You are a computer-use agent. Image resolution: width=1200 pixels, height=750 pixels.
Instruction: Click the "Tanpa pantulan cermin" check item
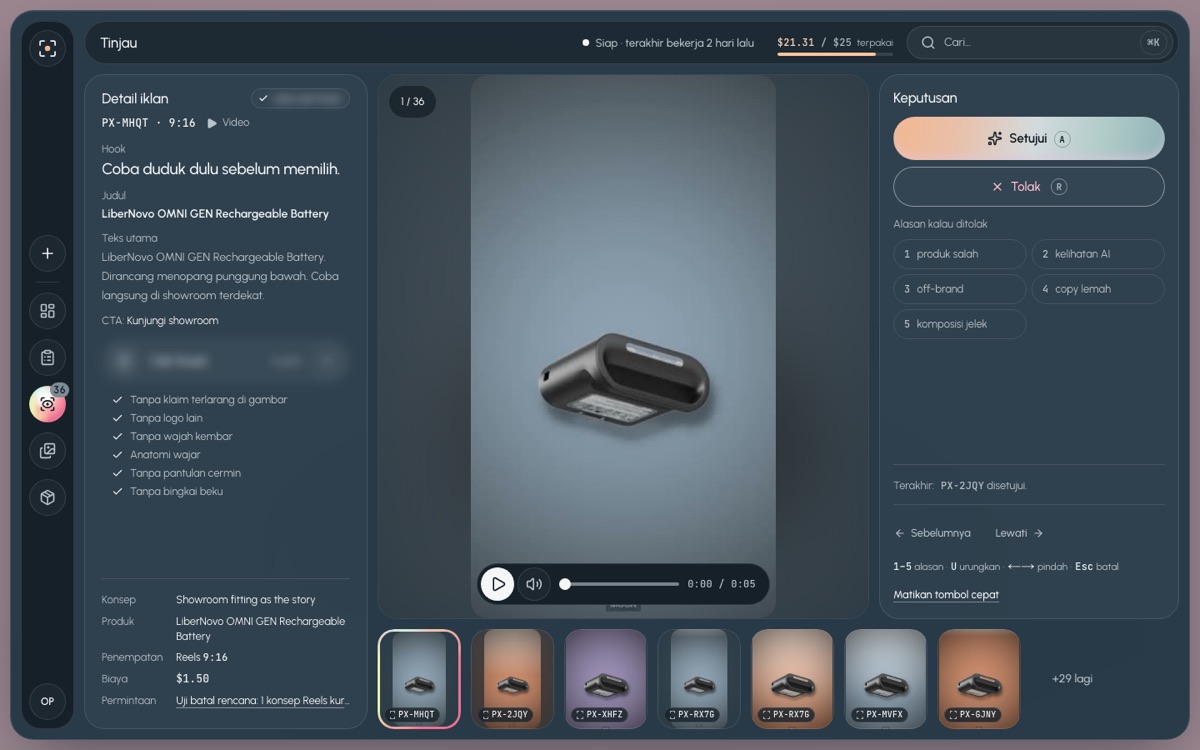point(177,473)
